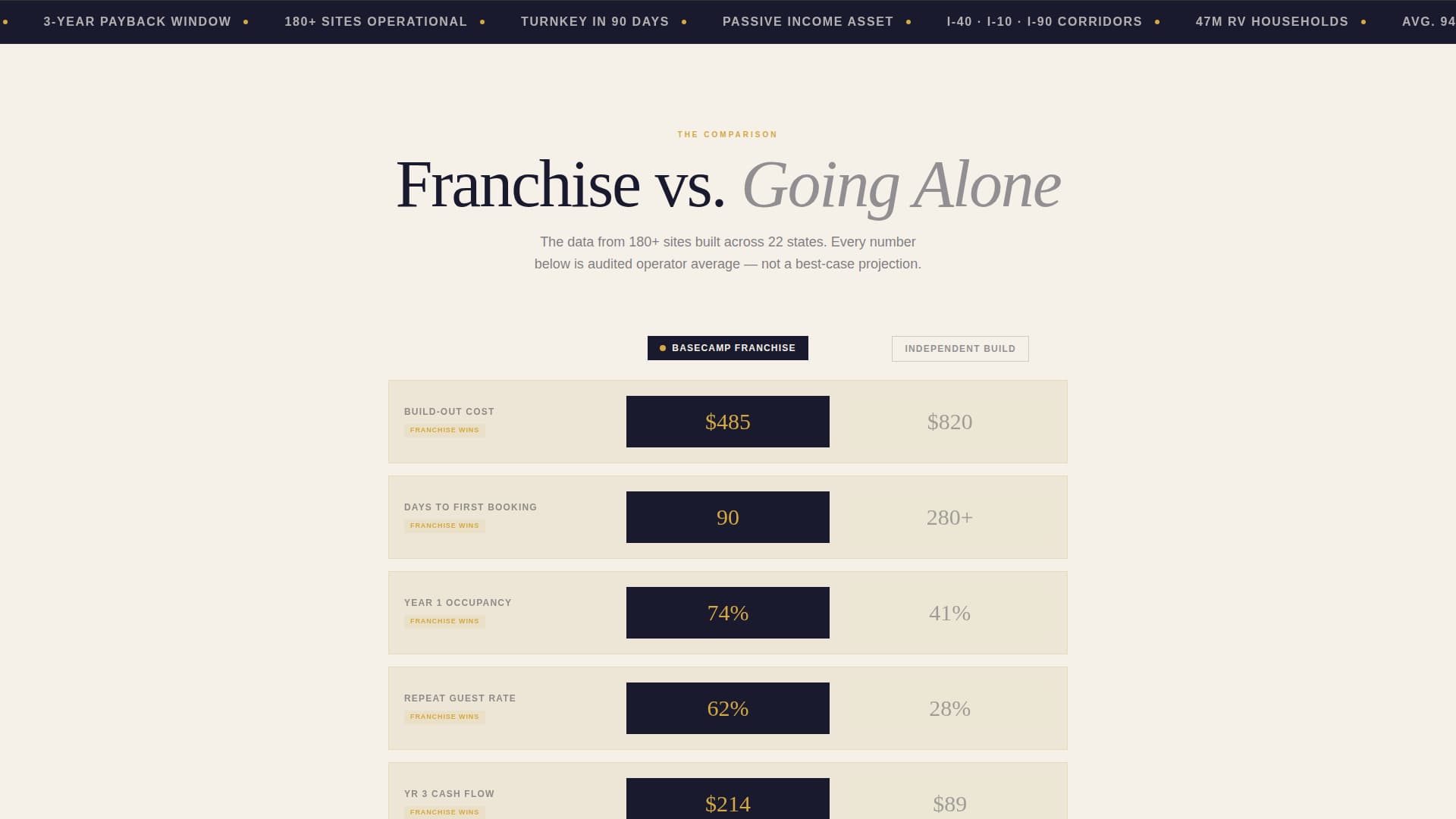The width and height of the screenshot is (1456, 819).
Task: Select the Basecamp Franchise column toggle
Action: (x=727, y=348)
